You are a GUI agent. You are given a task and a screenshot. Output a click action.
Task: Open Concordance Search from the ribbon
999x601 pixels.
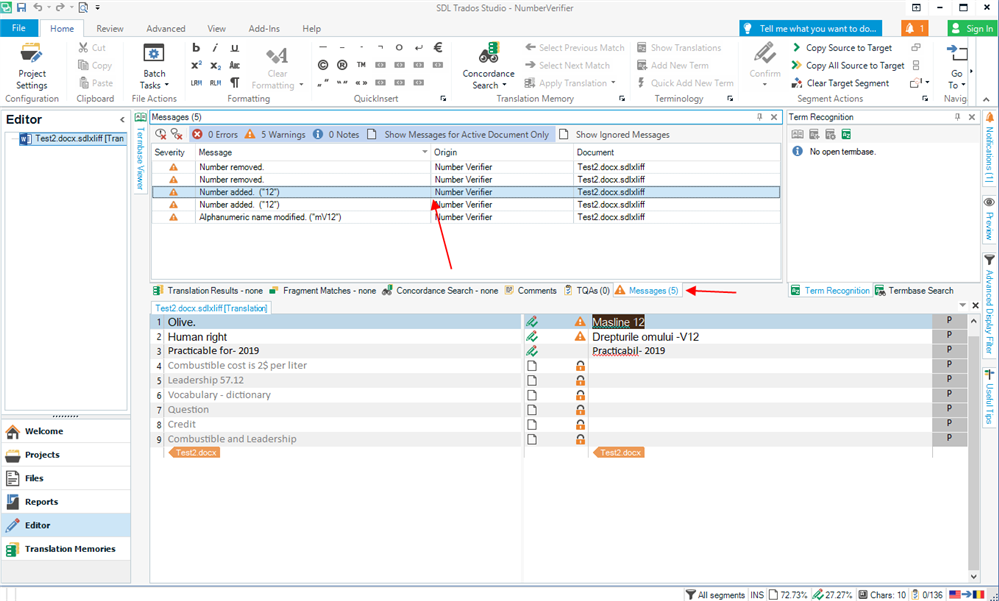coord(489,66)
